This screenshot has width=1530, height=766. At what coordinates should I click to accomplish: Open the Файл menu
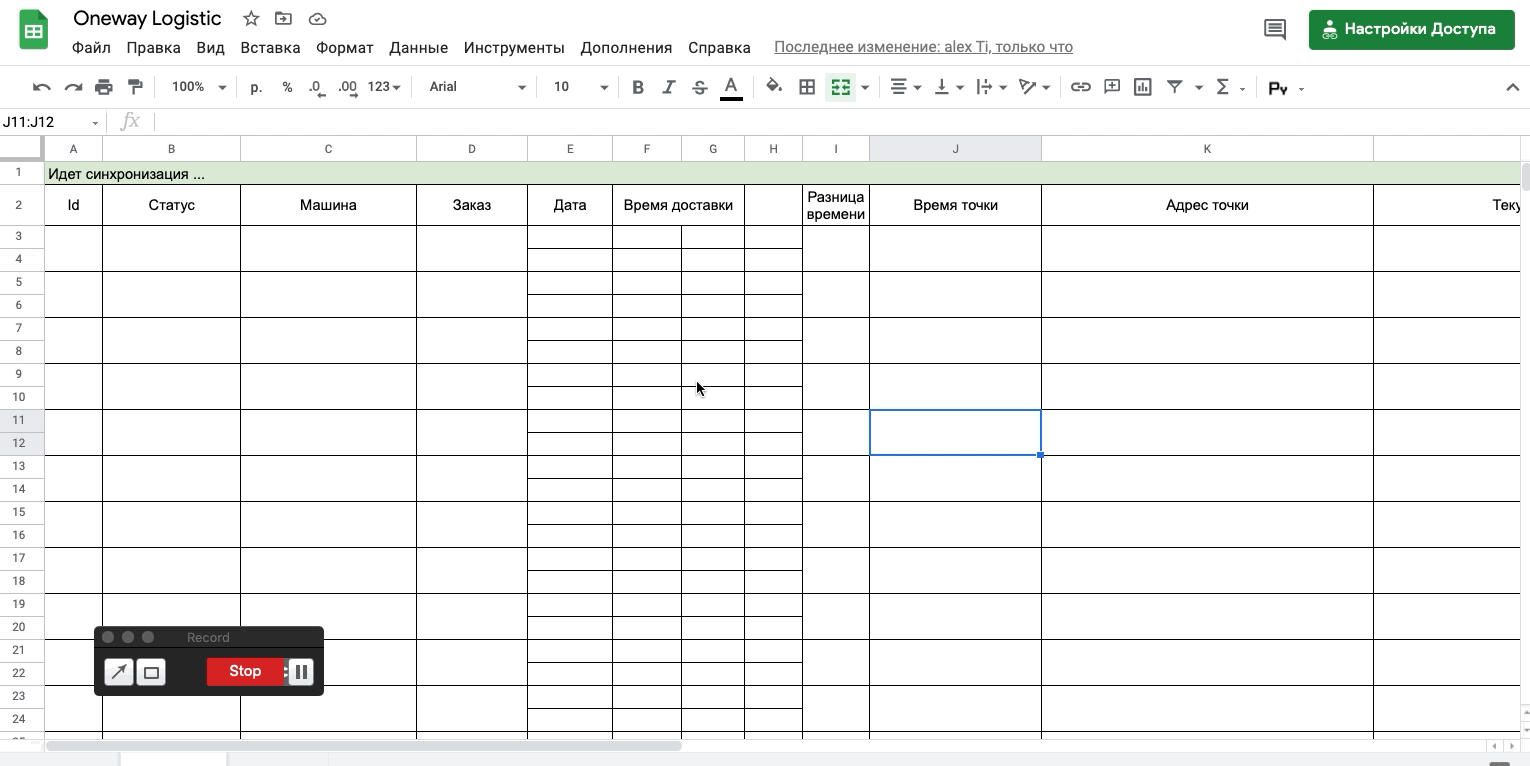point(91,47)
